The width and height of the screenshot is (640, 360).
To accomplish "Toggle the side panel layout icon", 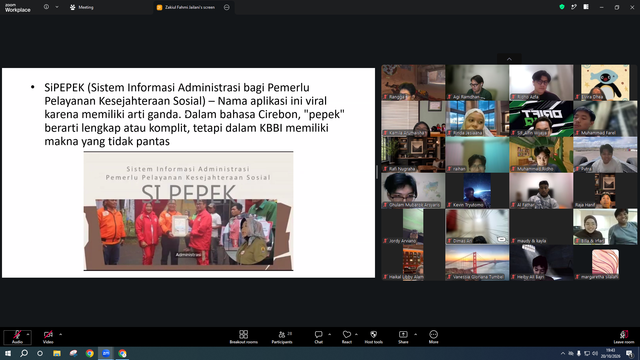I will tap(586, 7).
